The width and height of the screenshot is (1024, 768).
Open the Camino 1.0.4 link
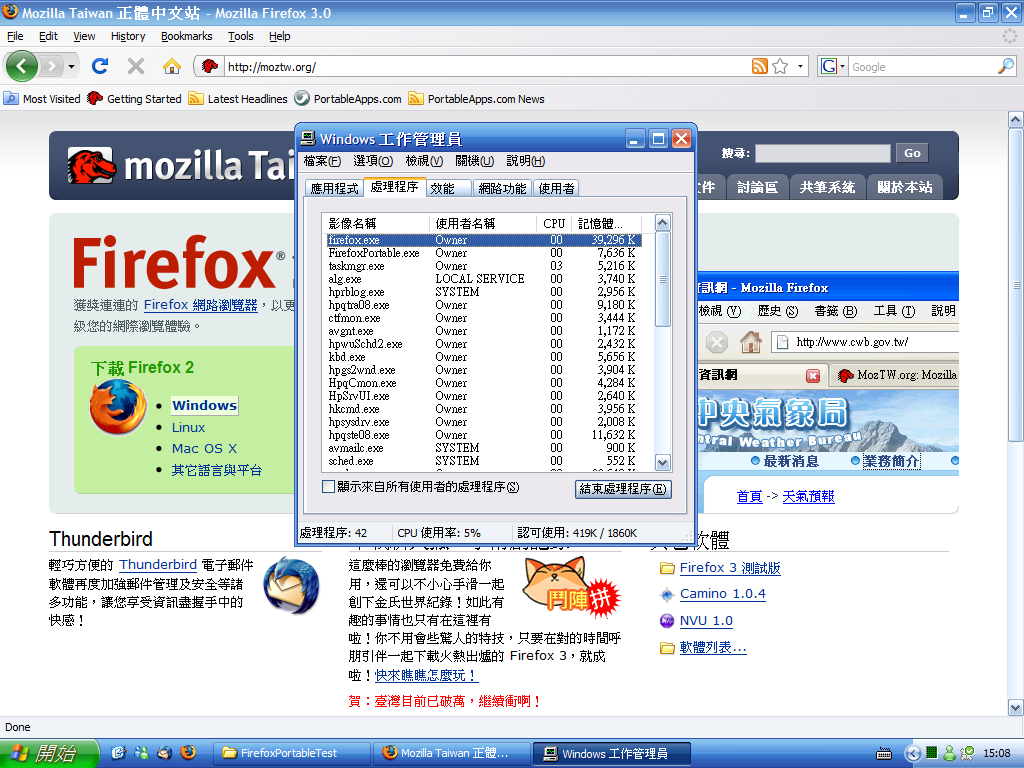click(x=723, y=594)
